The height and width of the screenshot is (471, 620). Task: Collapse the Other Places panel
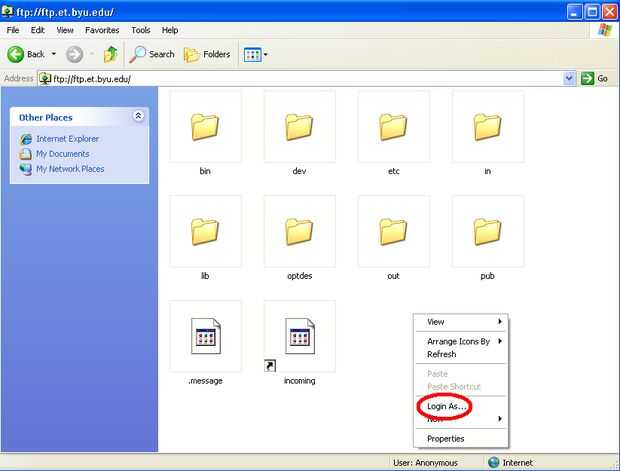click(138, 116)
